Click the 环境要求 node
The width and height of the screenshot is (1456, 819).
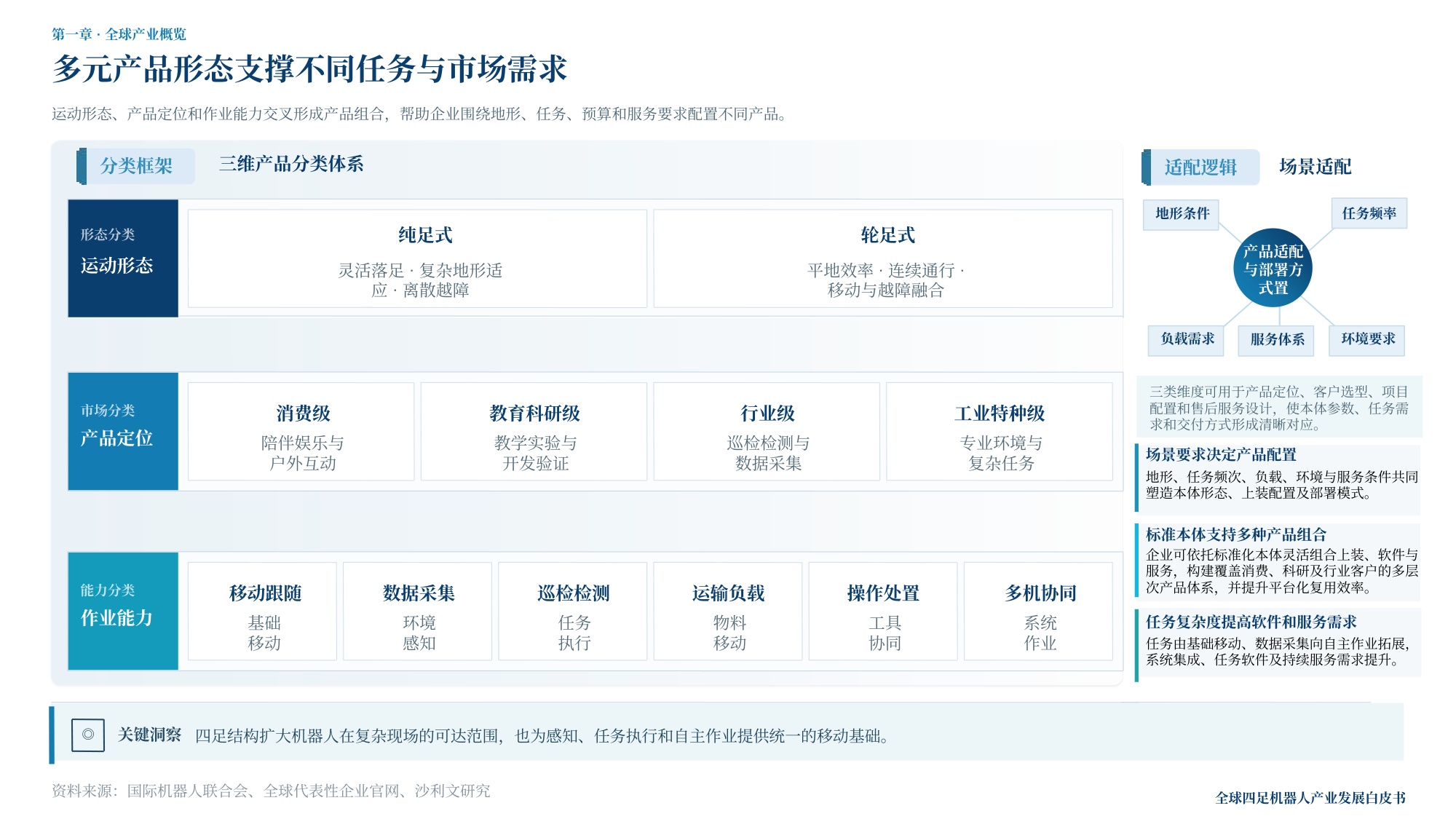1367,339
